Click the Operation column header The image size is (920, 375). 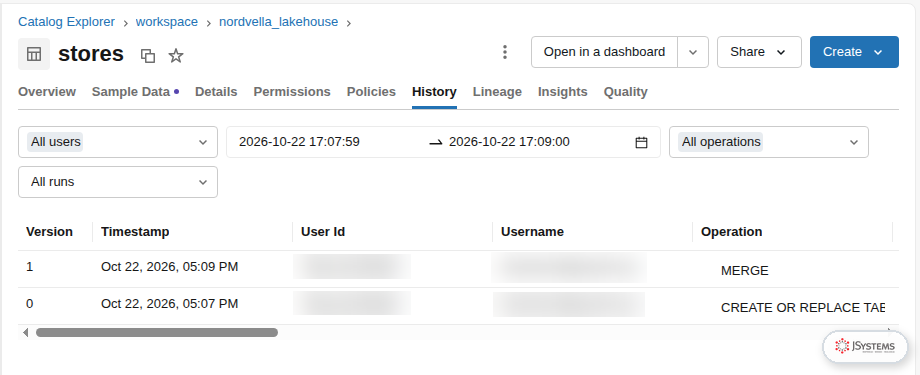[732, 232]
